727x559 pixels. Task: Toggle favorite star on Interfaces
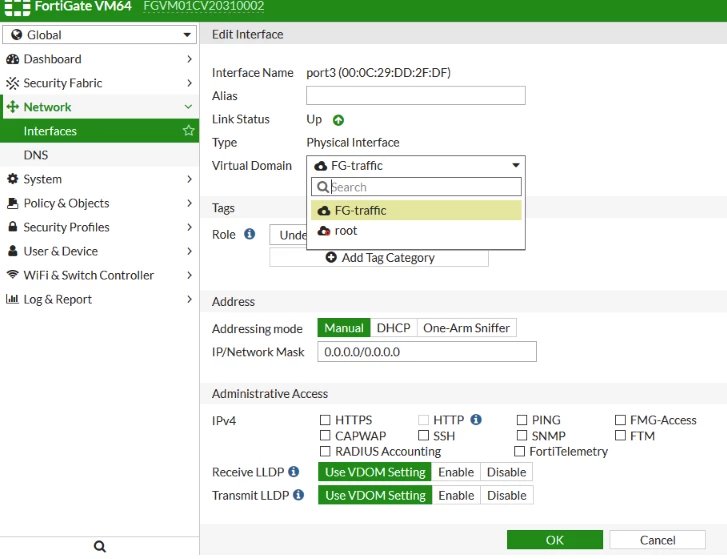click(188, 131)
